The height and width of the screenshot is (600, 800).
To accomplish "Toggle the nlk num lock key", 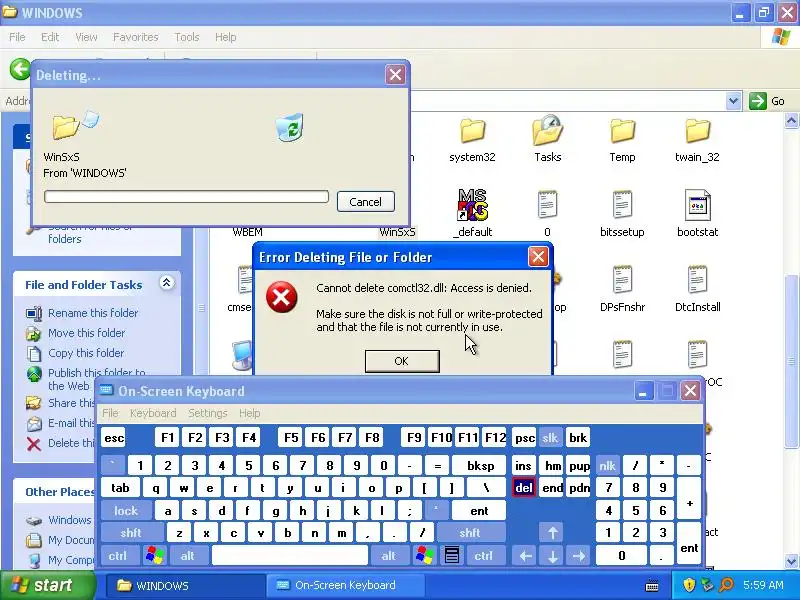I will click(607, 465).
